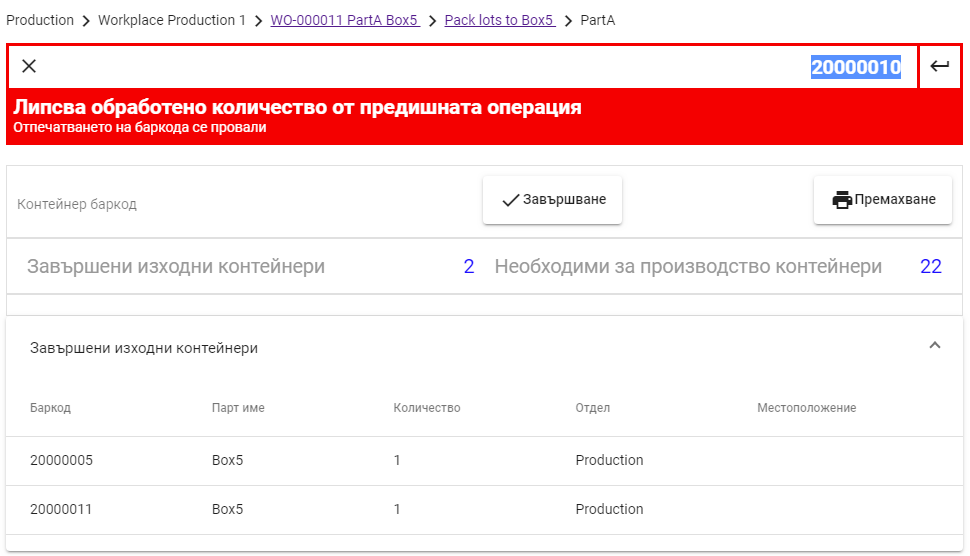Sort by the Отдел column header
Image resolution: width=970 pixels, height=556 pixels.
click(x=592, y=408)
